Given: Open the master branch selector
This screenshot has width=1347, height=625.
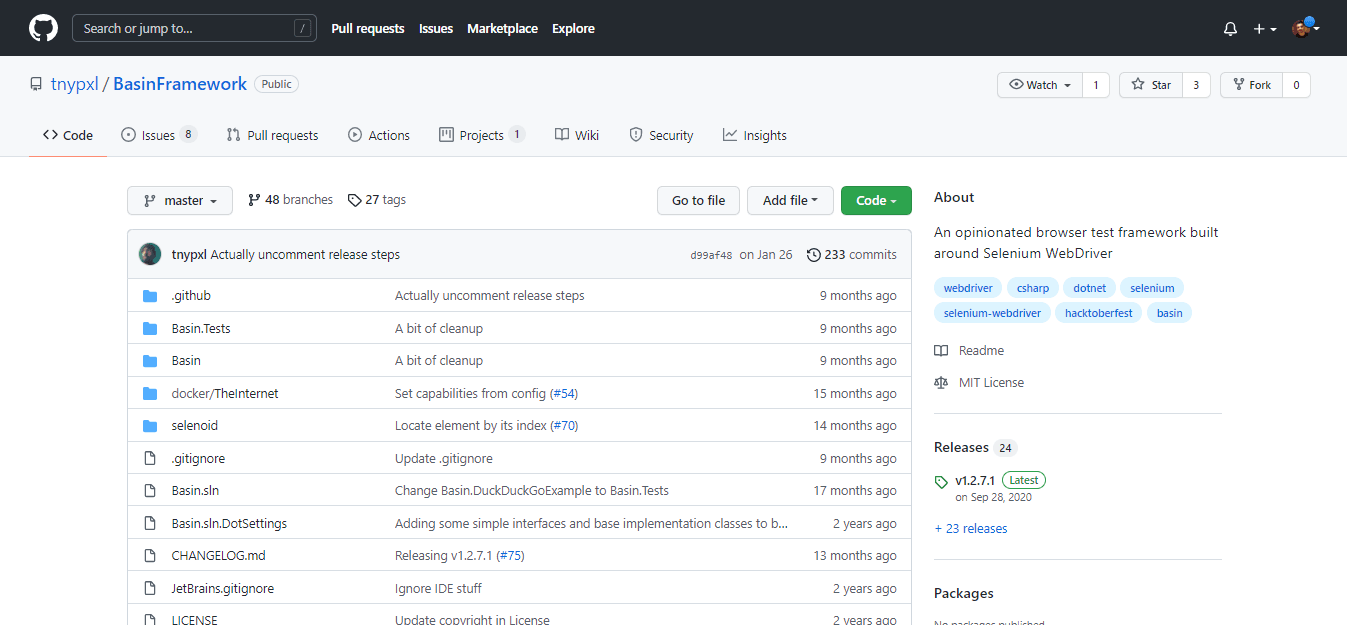Looking at the screenshot, I should [x=180, y=201].
